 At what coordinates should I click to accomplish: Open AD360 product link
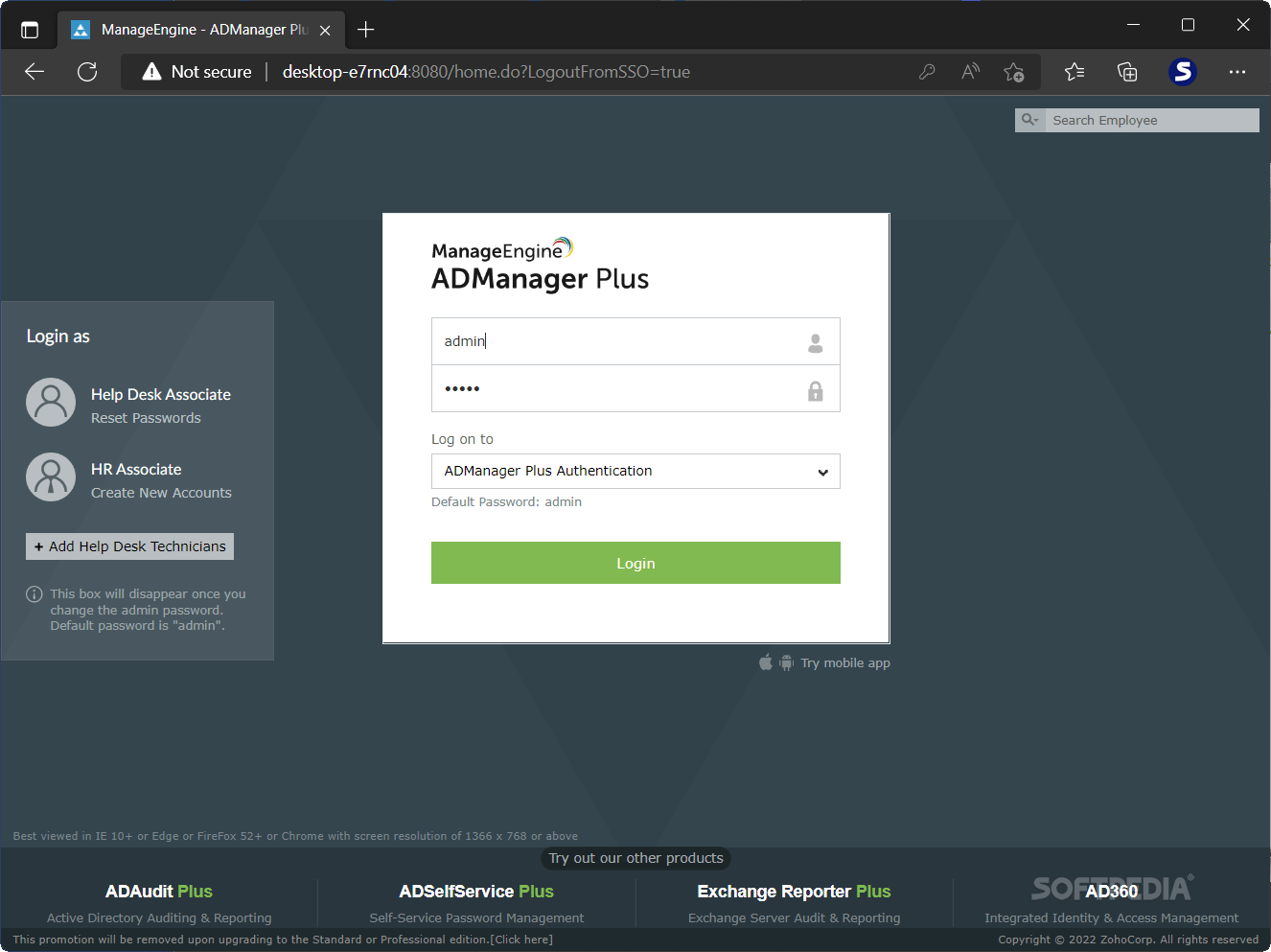point(1112,892)
